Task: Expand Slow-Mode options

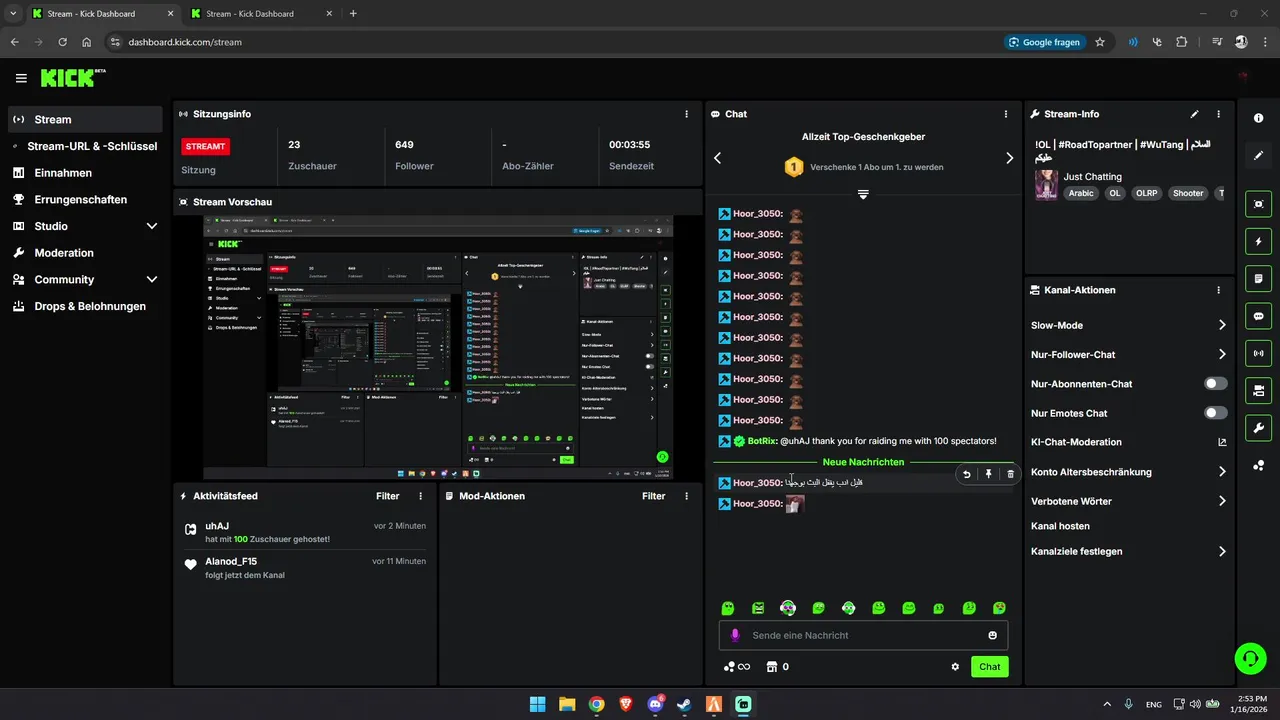Action: point(1222,325)
